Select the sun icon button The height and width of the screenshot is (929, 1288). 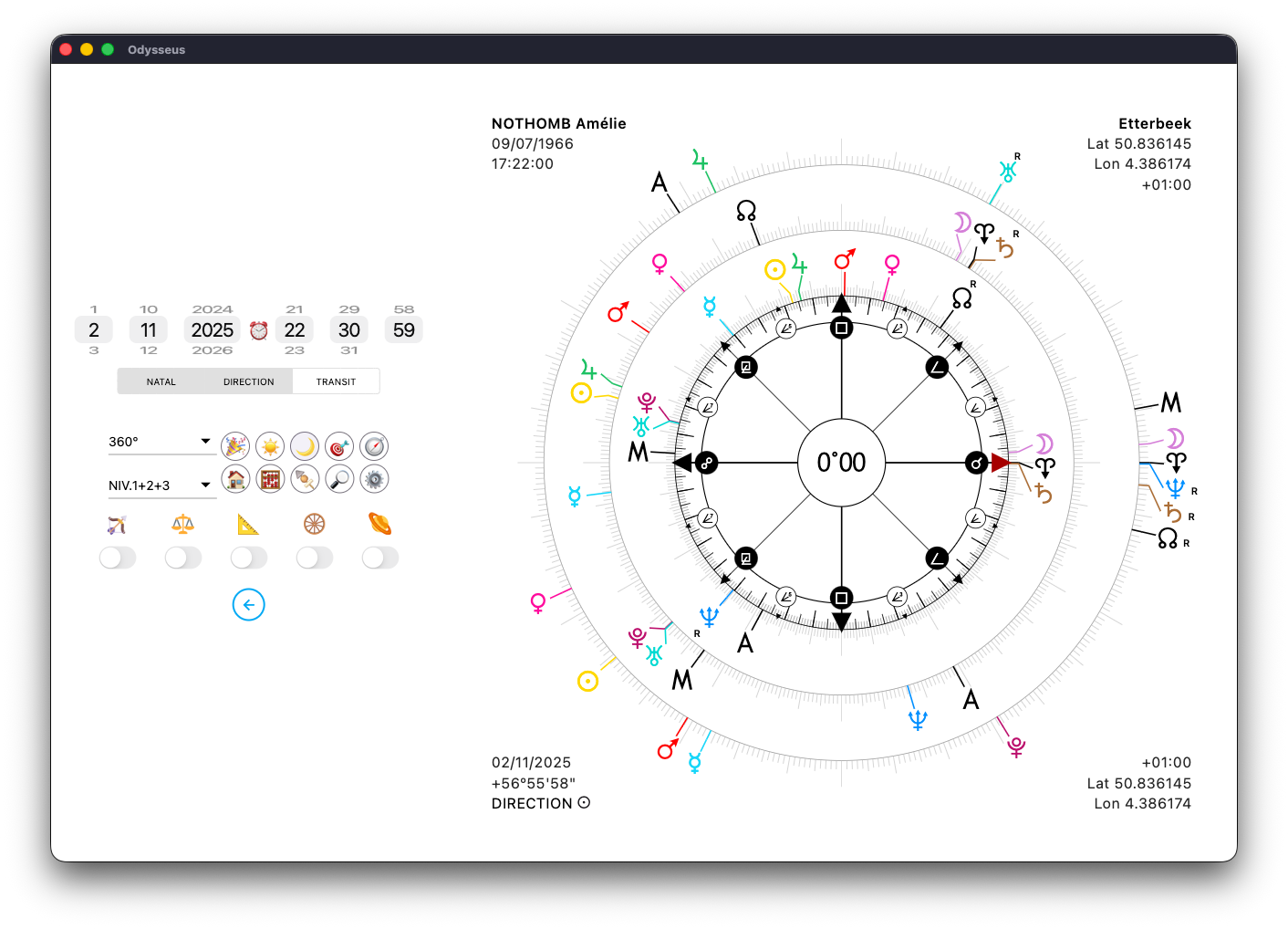click(x=270, y=446)
